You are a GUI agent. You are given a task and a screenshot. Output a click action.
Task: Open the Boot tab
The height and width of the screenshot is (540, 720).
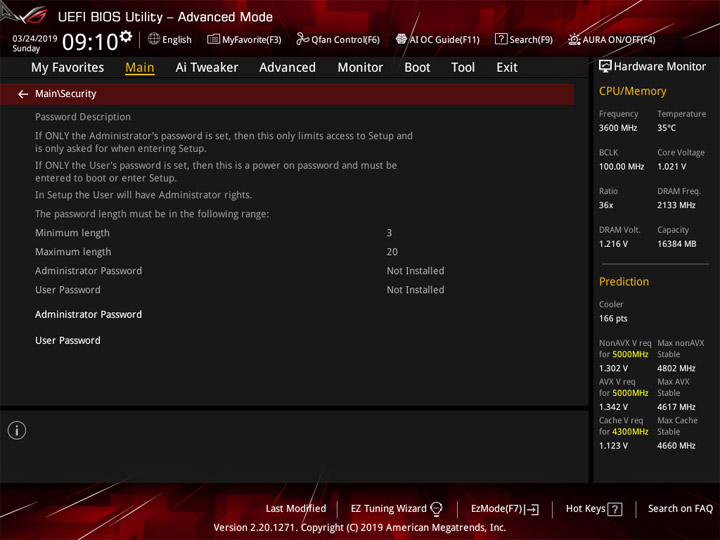pyautogui.click(x=417, y=68)
